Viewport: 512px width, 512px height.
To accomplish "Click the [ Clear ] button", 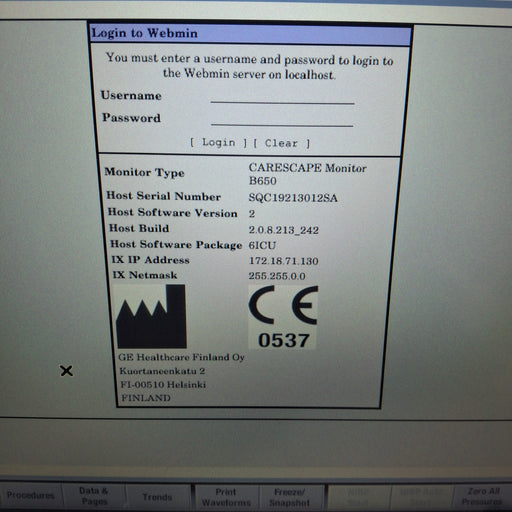I will pyautogui.click(x=281, y=143).
